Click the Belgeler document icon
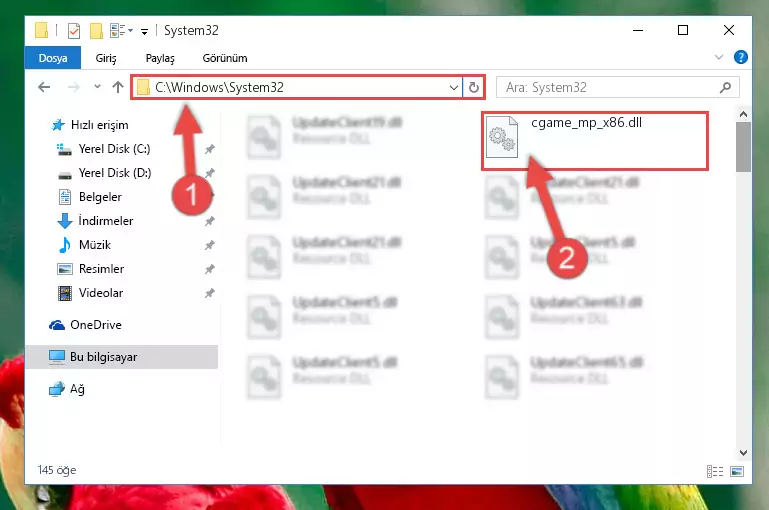Image resolution: width=769 pixels, height=510 pixels. pos(65,197)
